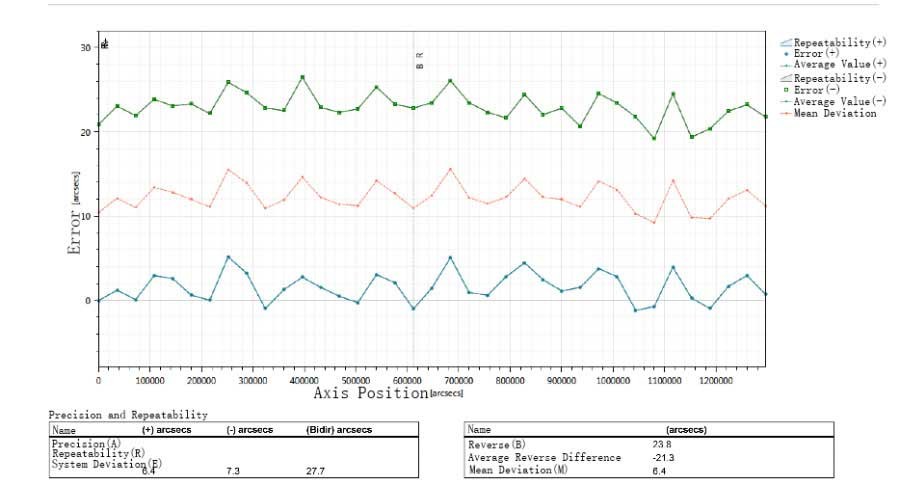Click the B R marker at chart top

pos(420,60)
